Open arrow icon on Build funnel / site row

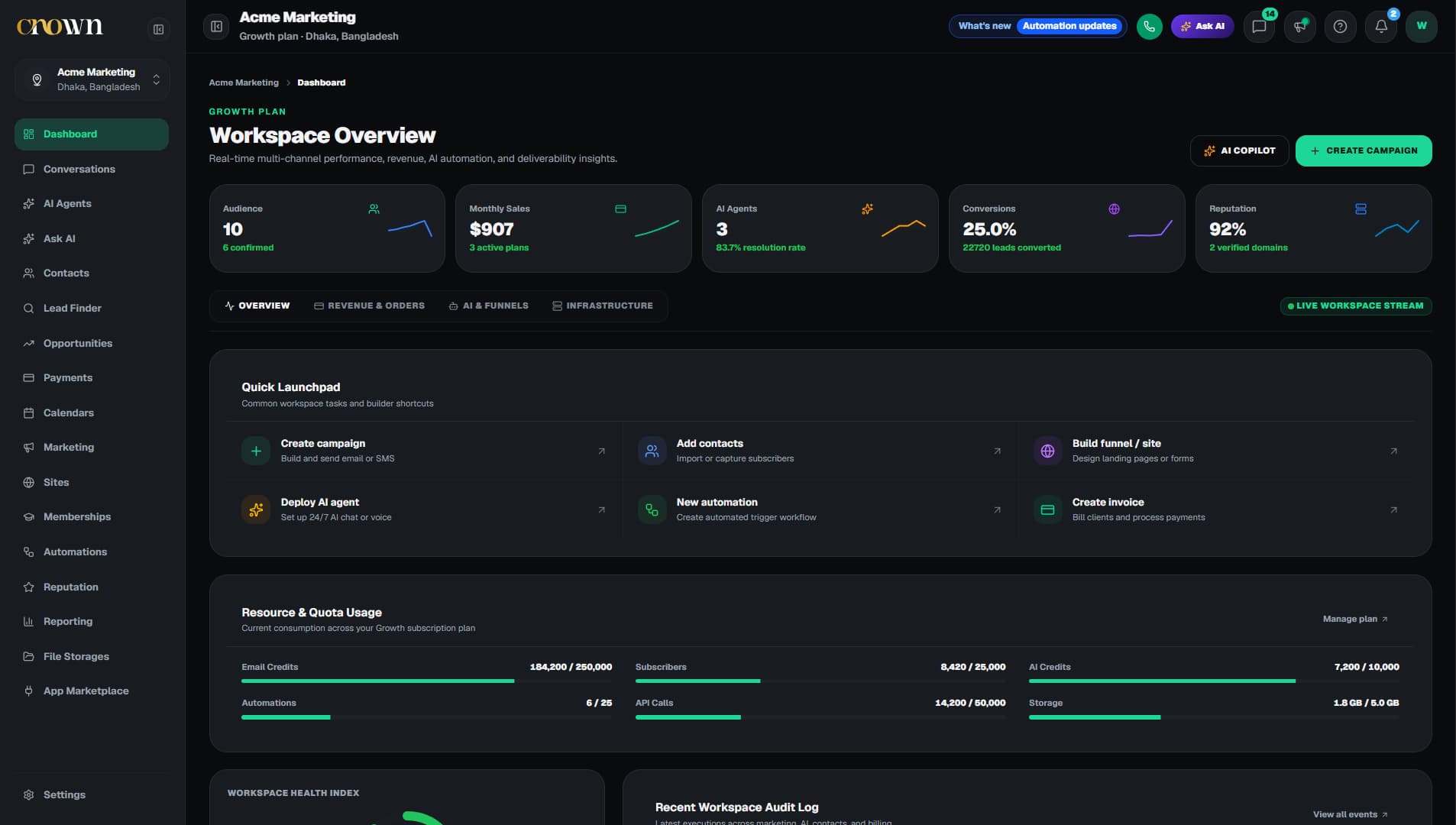tap(1393, 451)
